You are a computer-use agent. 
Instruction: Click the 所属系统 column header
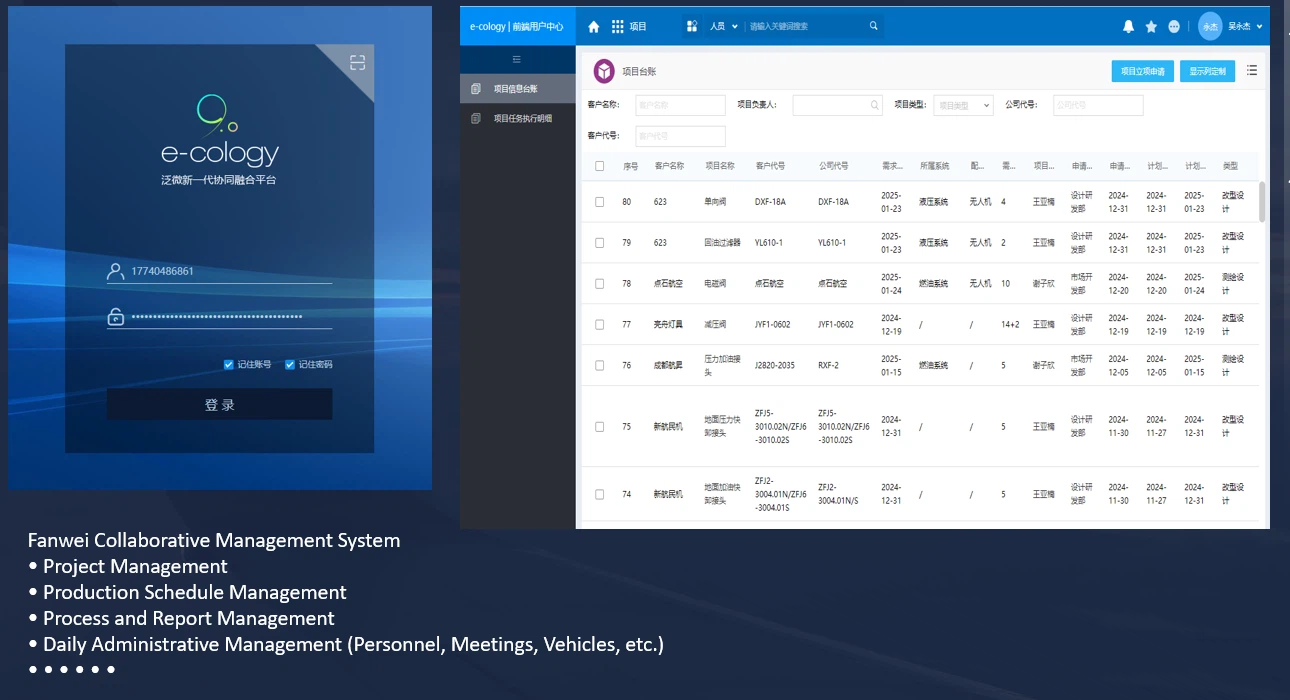(x=934, y=166)
